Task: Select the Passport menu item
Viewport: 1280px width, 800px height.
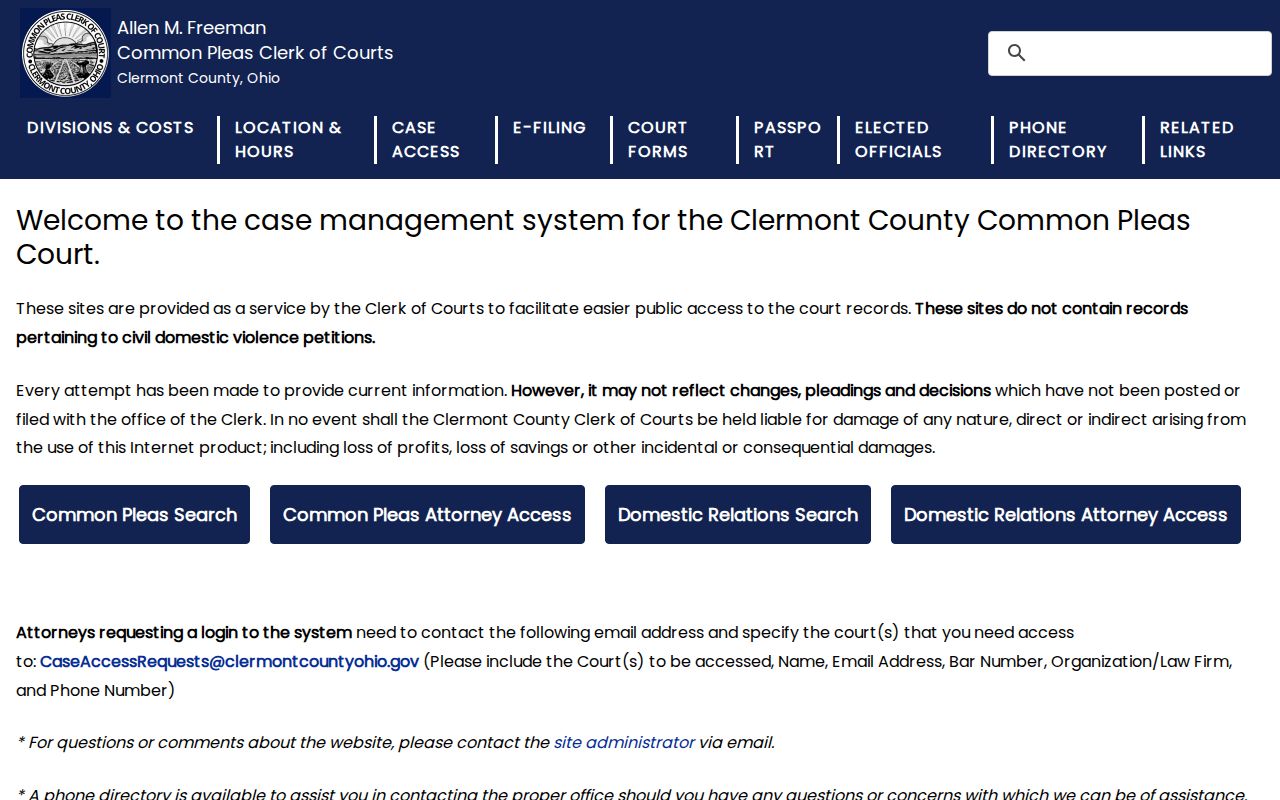Action: click(x=787, y=140)
